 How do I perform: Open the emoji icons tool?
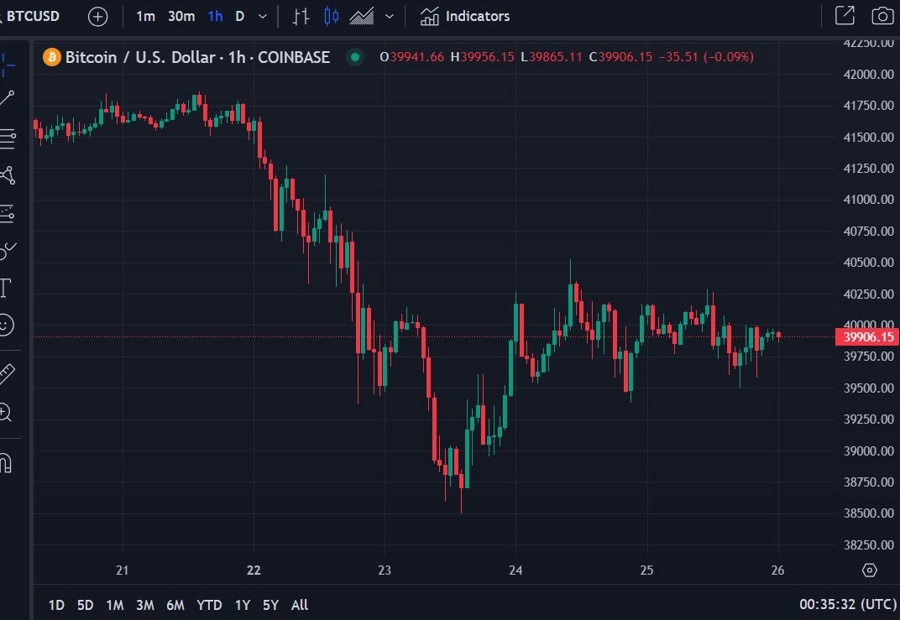(6, 325)
